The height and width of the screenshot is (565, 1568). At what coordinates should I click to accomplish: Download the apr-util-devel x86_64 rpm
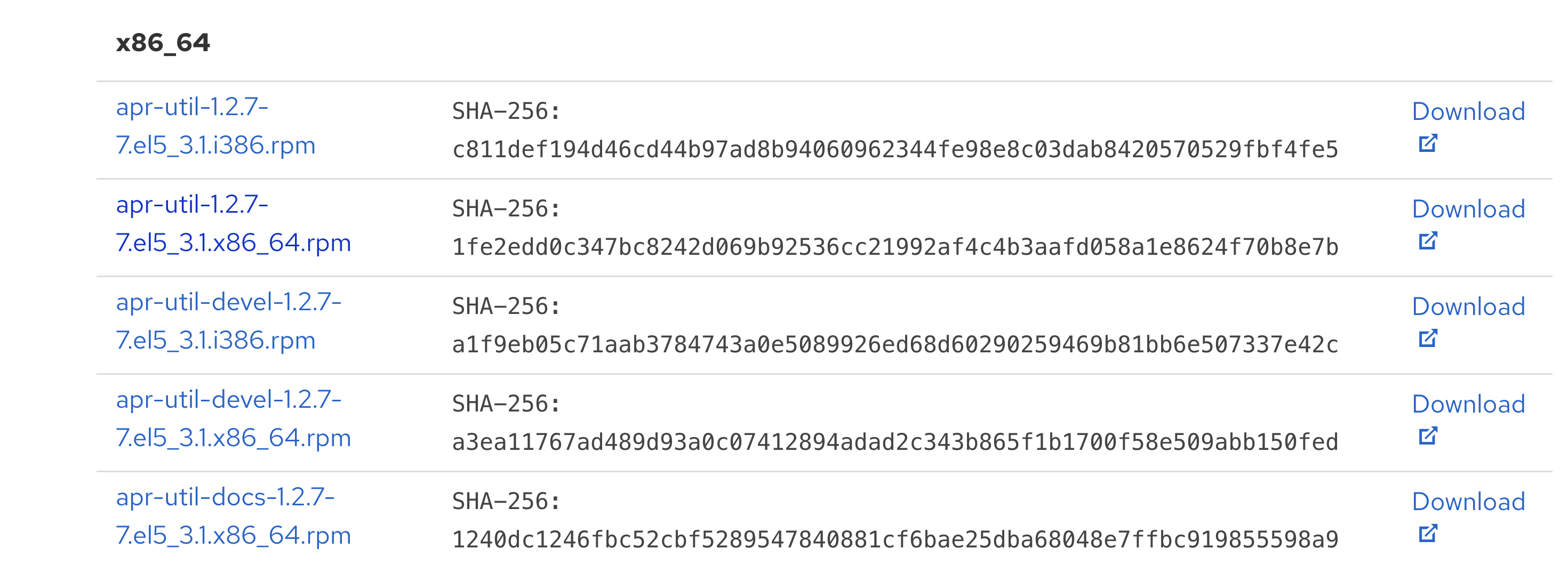point(1468,405)
